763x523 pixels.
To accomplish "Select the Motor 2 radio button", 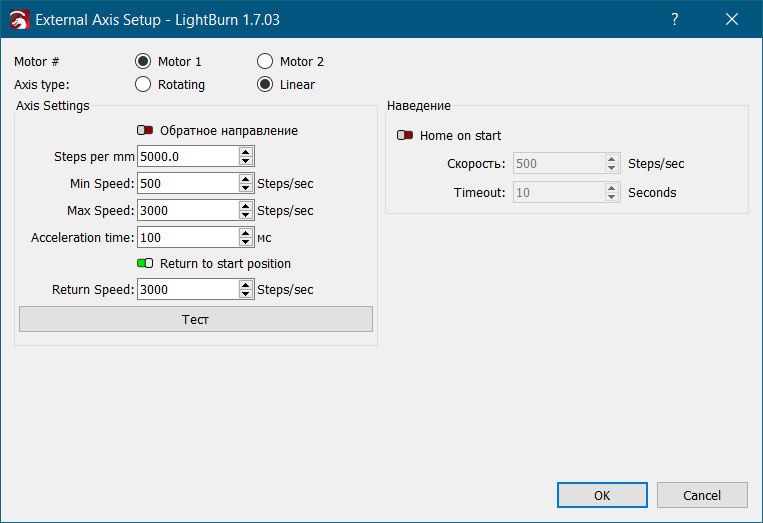I will click(265, 61).
